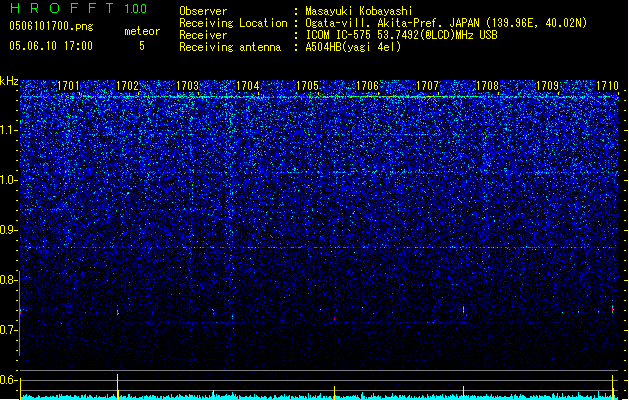
Task: Click the HROFFT 1.0.0 title text
Action: point(79,8)
